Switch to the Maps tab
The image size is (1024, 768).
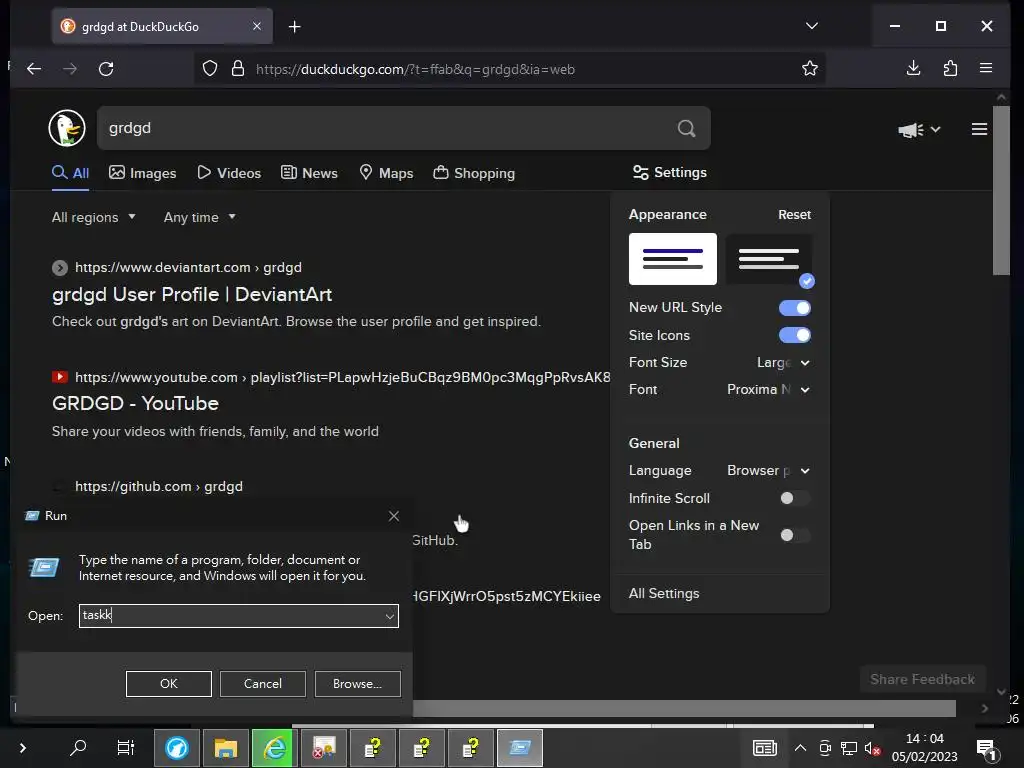(387, 173)
